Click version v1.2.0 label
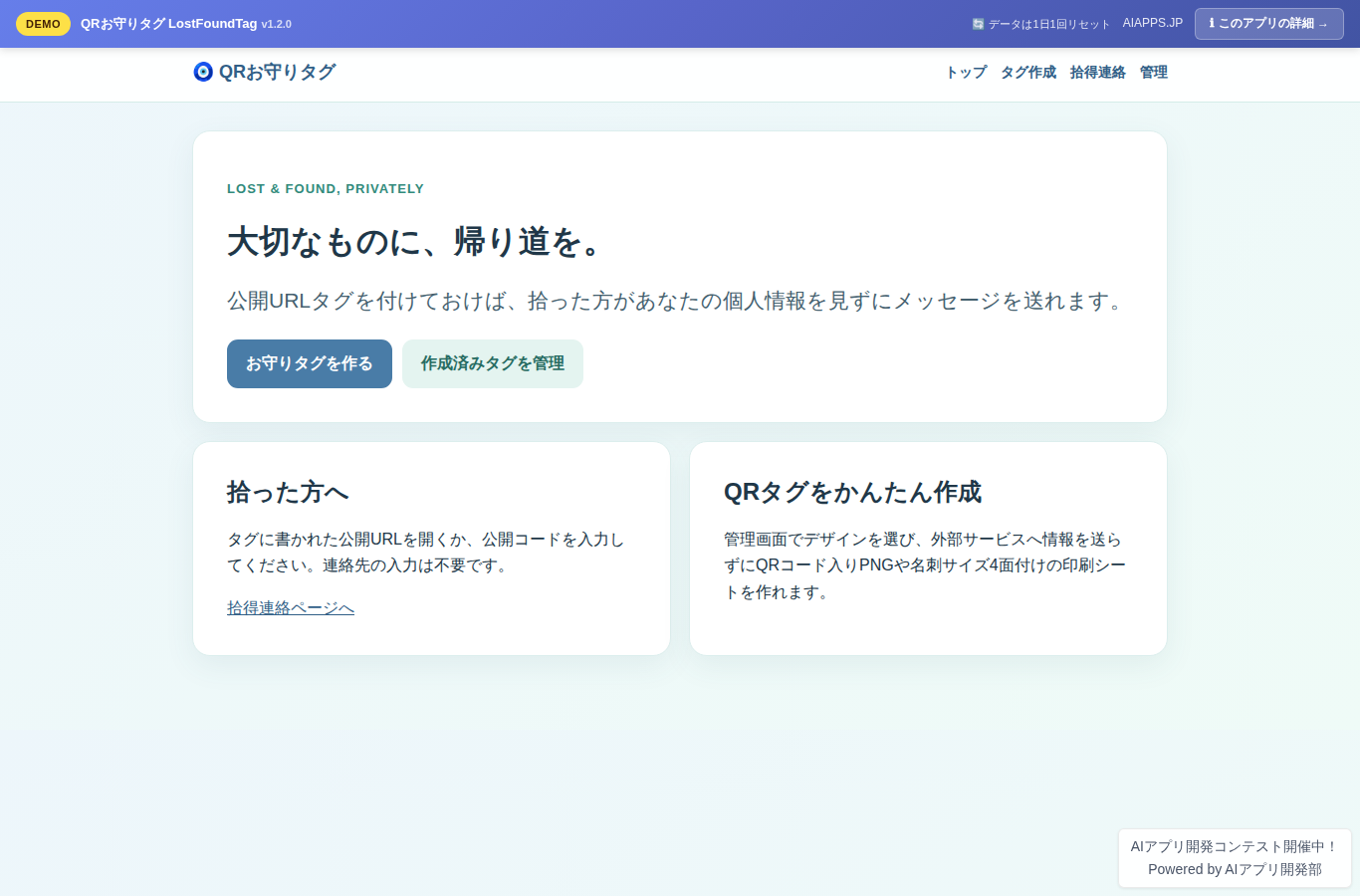Screen dimensions: 1360x896 [276, 24]
